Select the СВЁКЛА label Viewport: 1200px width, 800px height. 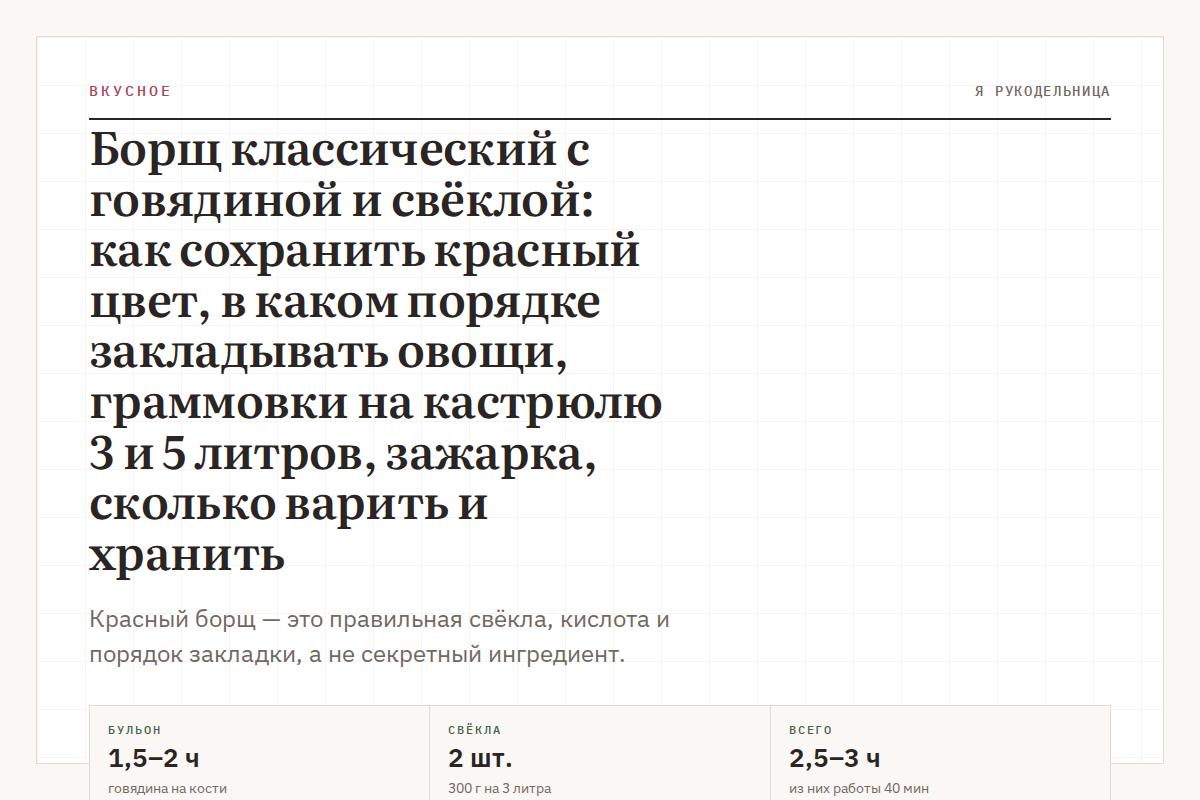point(475,730)
